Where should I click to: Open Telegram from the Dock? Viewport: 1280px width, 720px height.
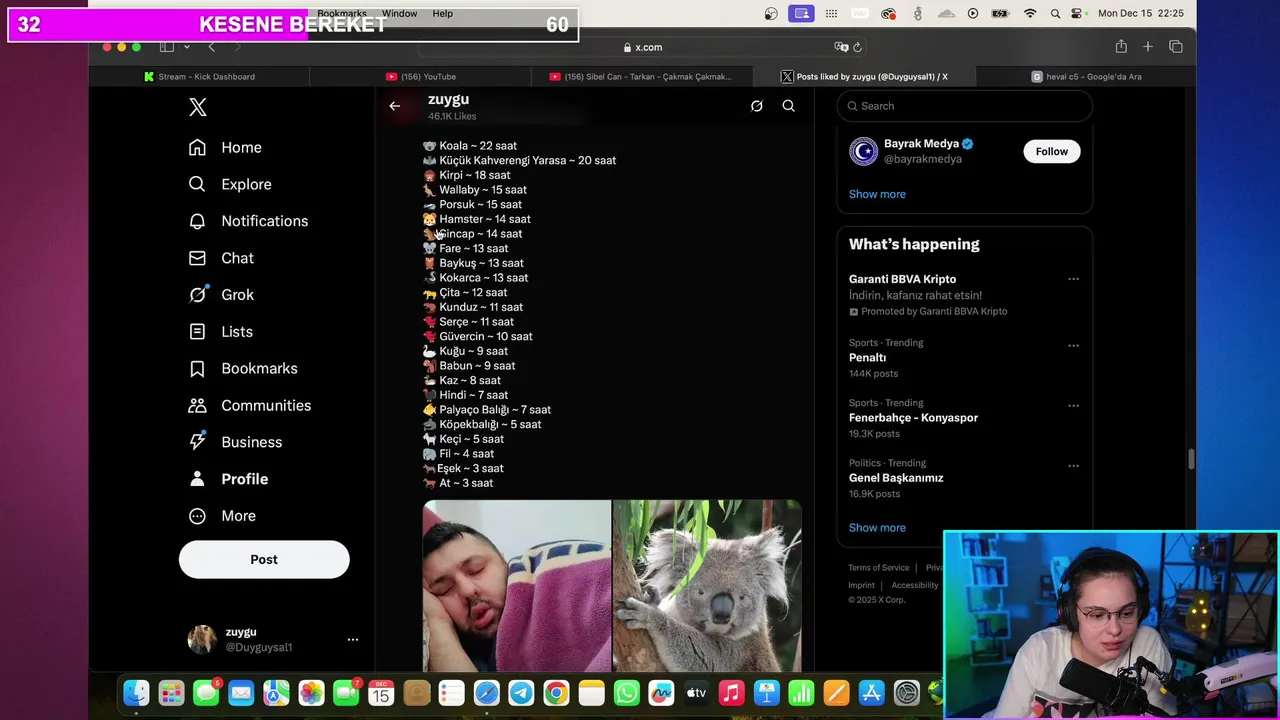[521, 692]
